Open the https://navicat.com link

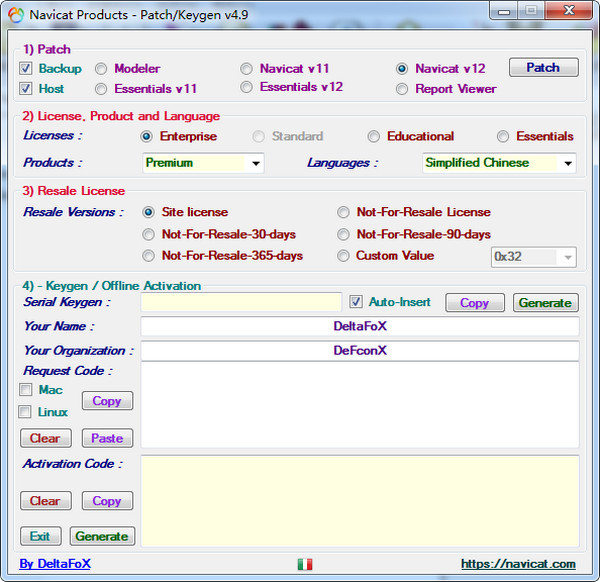pyautogui.click(x=518, y=564)
